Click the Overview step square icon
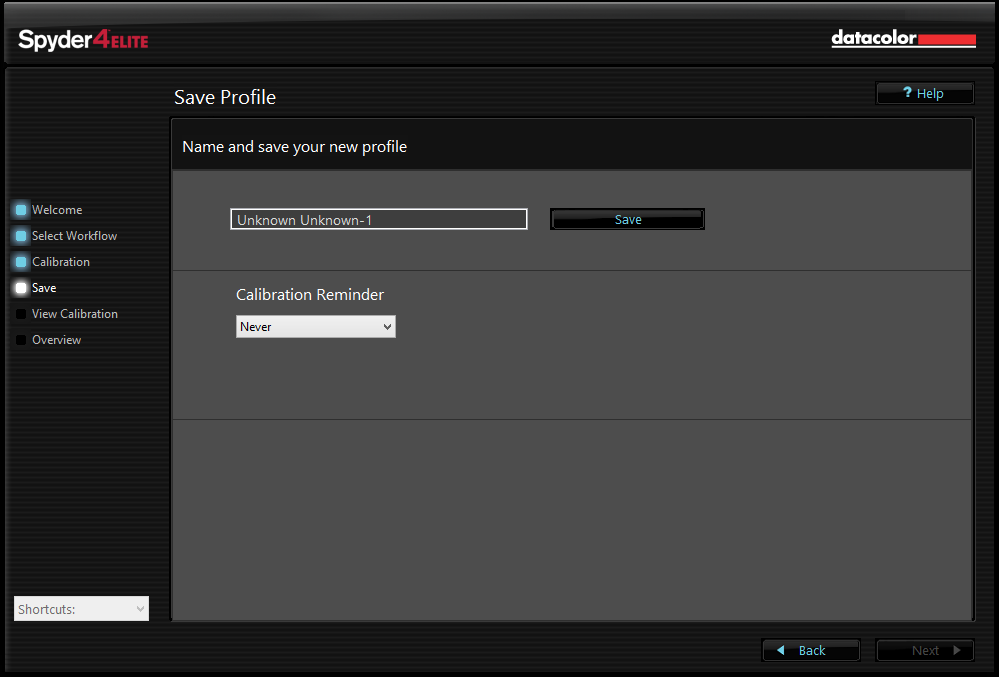The width and height of the screenshot is (999, 677). [x=20, y=339]
